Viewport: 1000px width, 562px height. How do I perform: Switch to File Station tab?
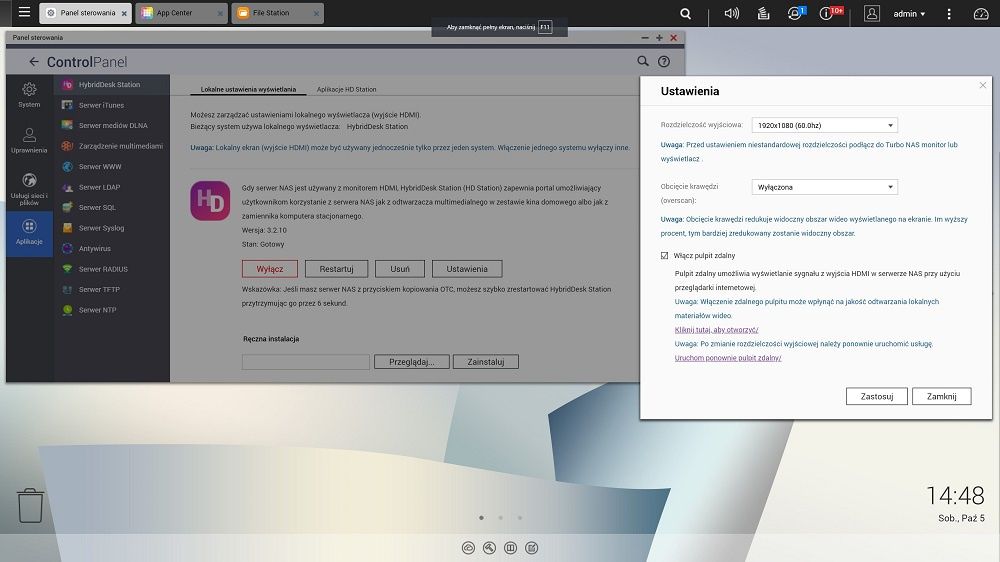277,13
